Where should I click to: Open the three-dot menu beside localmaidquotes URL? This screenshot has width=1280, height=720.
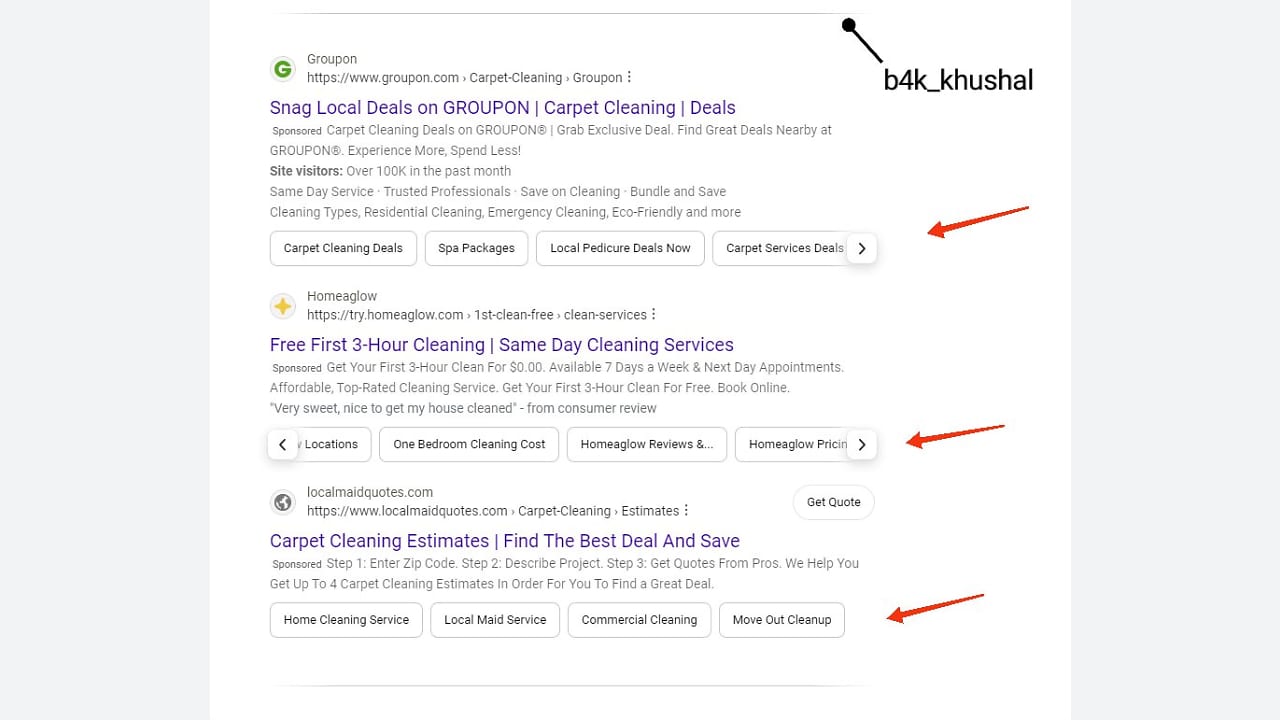click(x=686, y=510)
